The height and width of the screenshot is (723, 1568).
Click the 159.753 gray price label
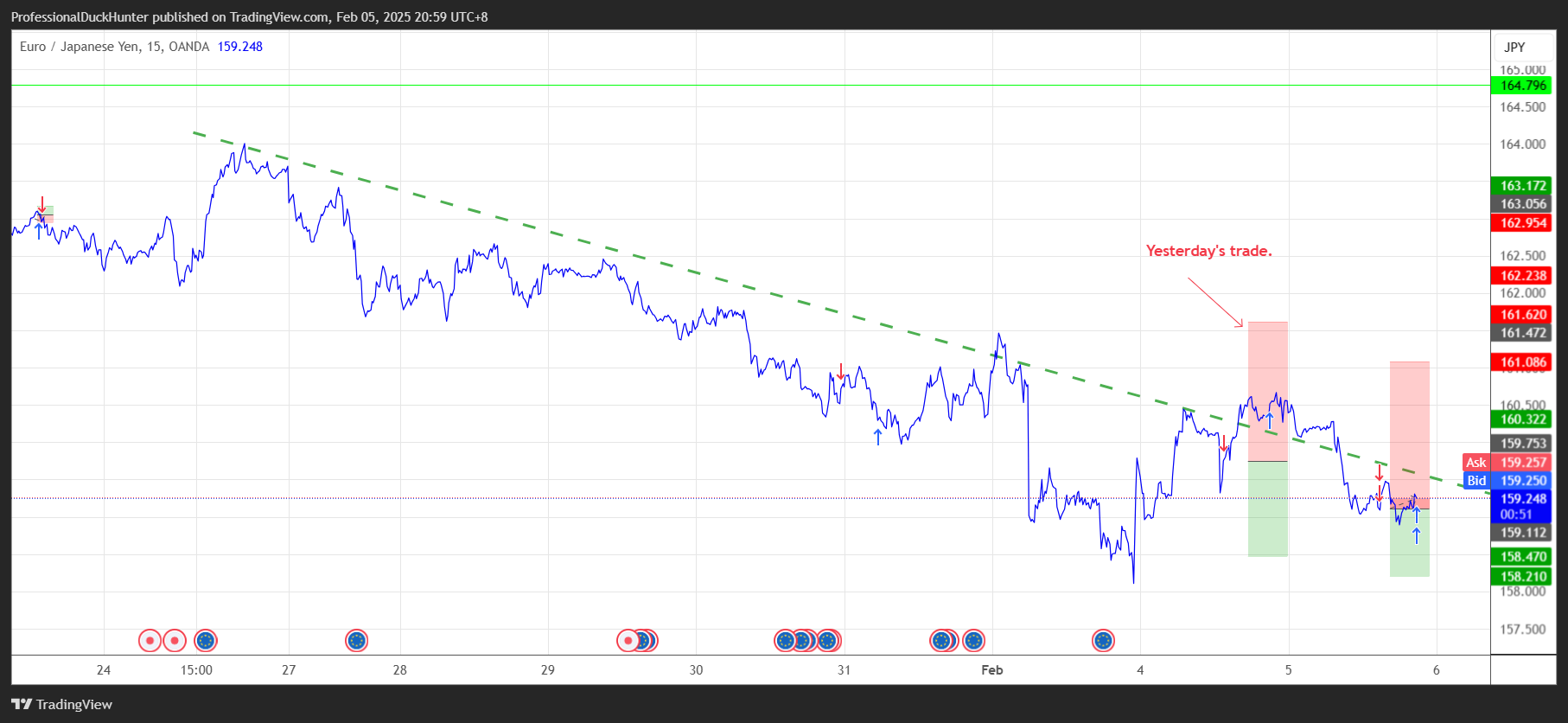[x=1523, y=444]
